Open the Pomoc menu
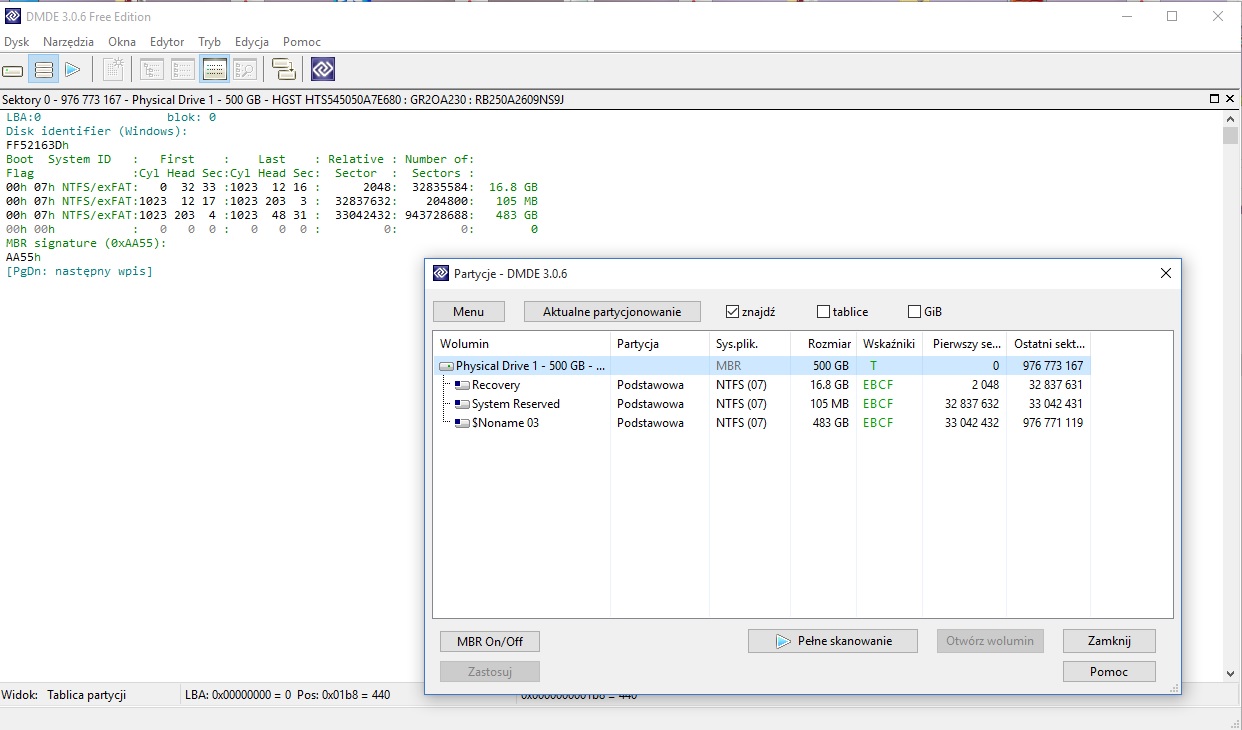The width and height of the screenshot is (1242, 730). coord(302,42)
